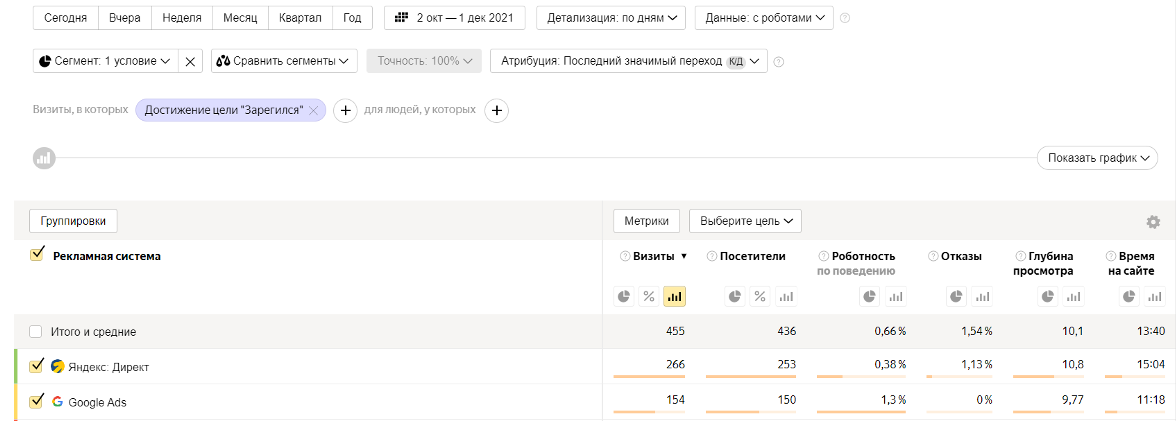Open help icon next to Роботность header
Screen dimensions: 1176x427
tap(823, 257)
